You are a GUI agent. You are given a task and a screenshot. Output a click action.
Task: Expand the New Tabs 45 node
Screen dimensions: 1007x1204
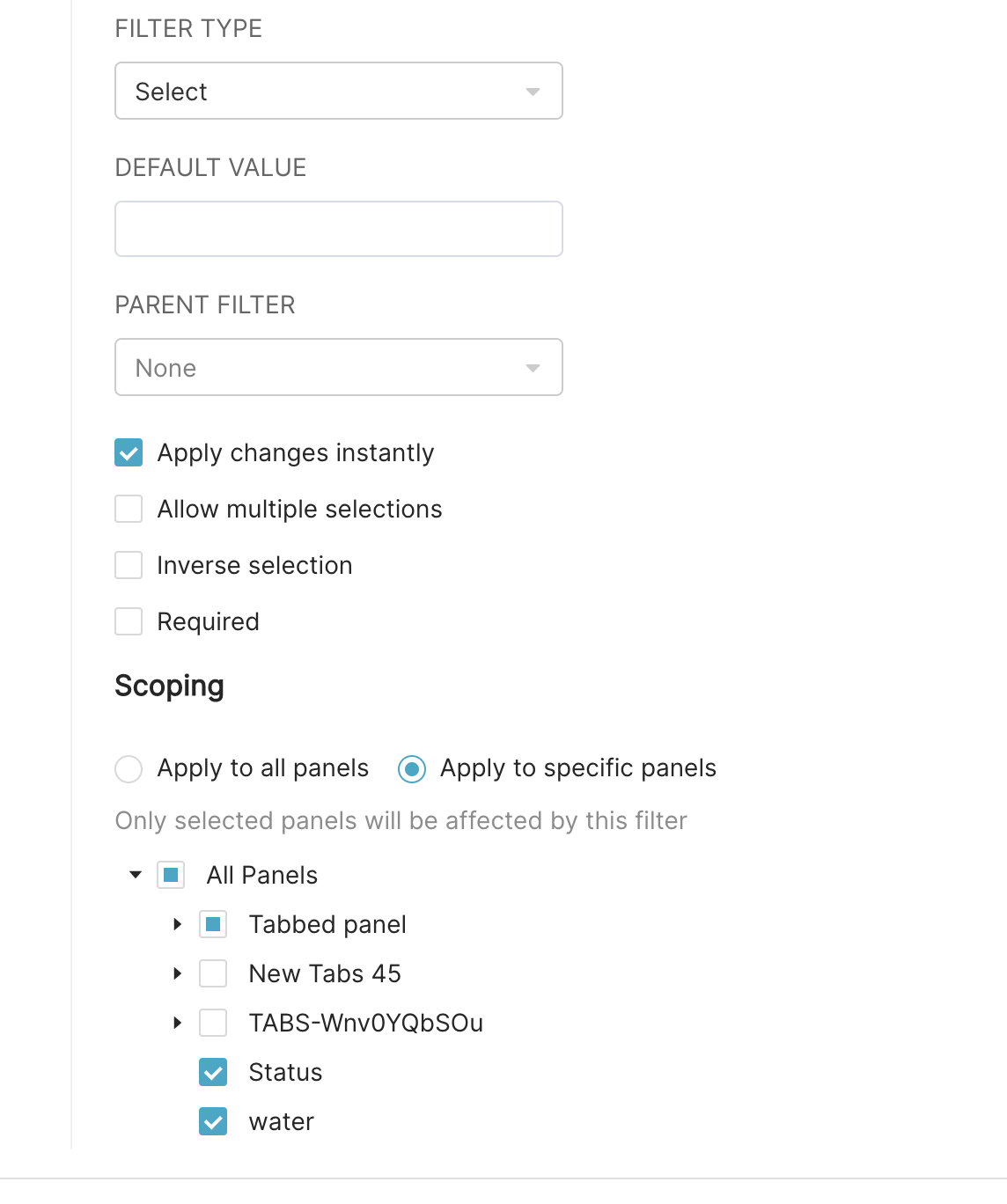(178, 973)
